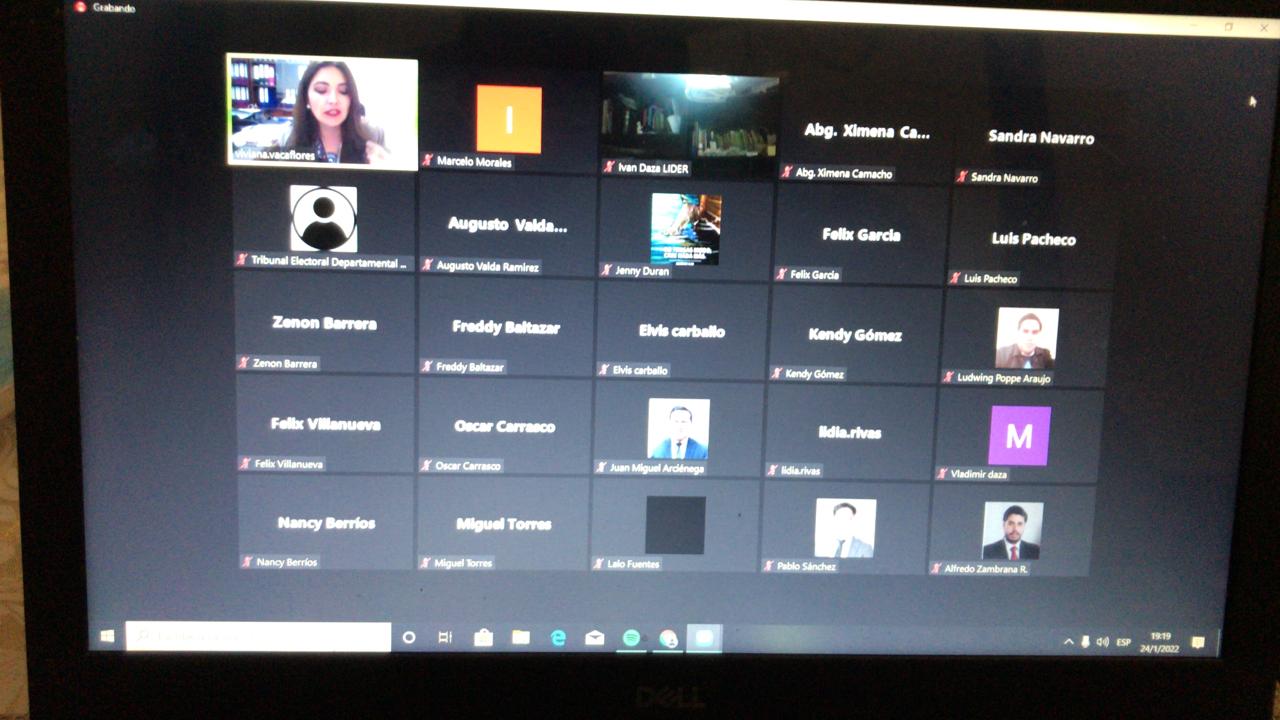Click the active Zoom taskbar icon
Viewport: 1280px width, 720px height.
704,639
